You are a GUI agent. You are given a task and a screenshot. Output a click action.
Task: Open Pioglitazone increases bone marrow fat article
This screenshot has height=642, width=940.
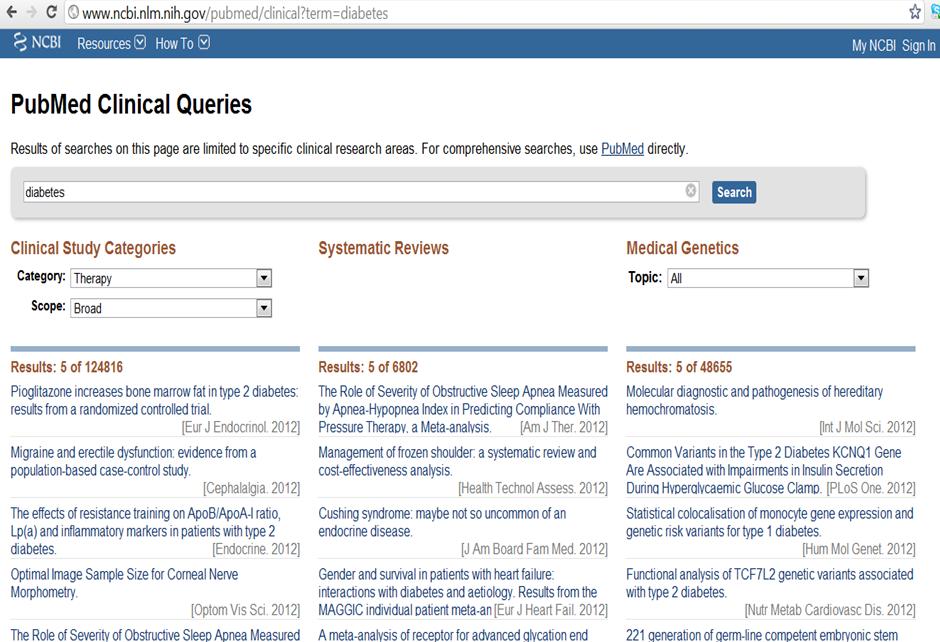point(154,400)
